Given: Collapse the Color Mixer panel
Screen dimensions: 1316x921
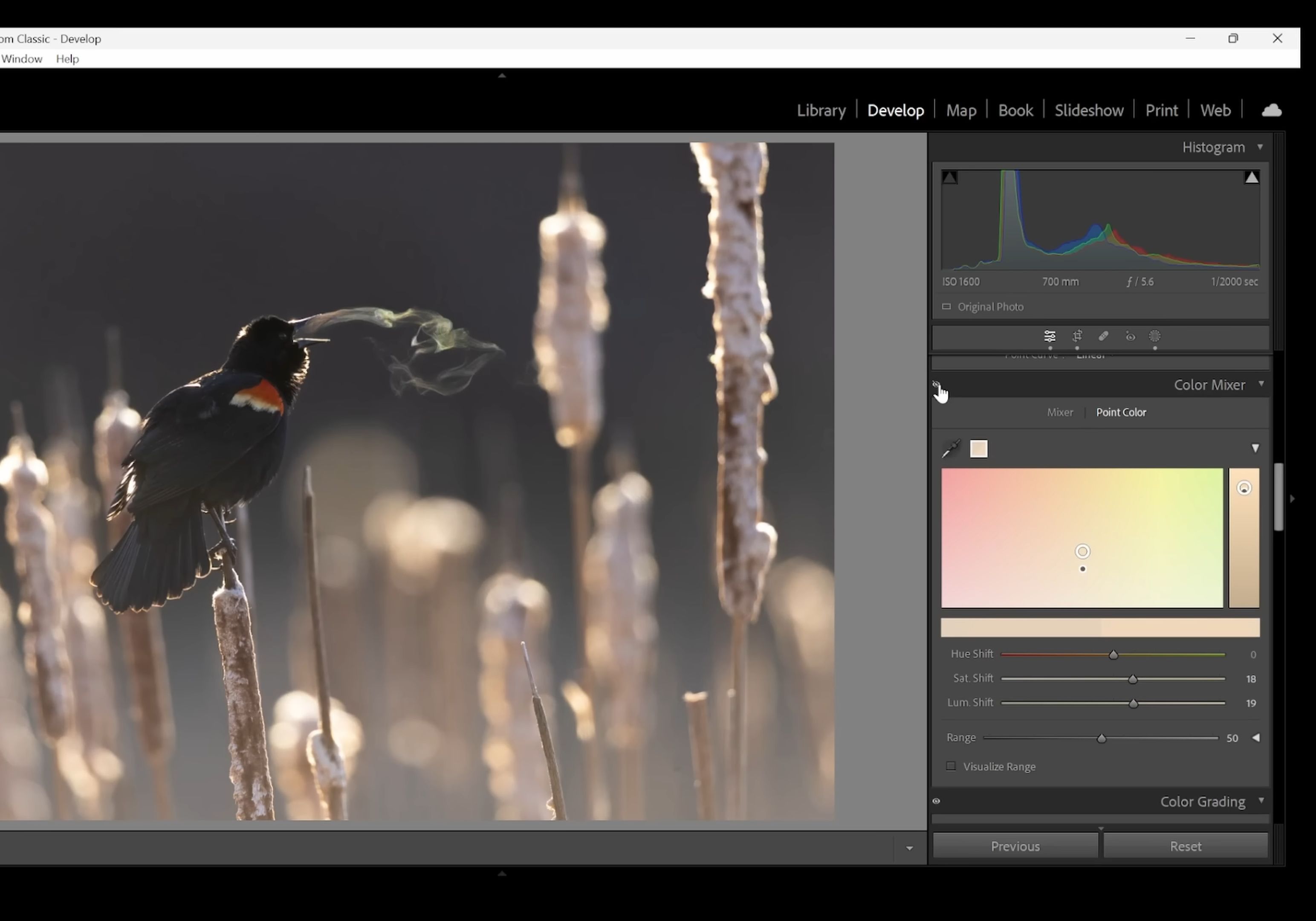Looking at the screenshot, I should [x=1261, y=384].
